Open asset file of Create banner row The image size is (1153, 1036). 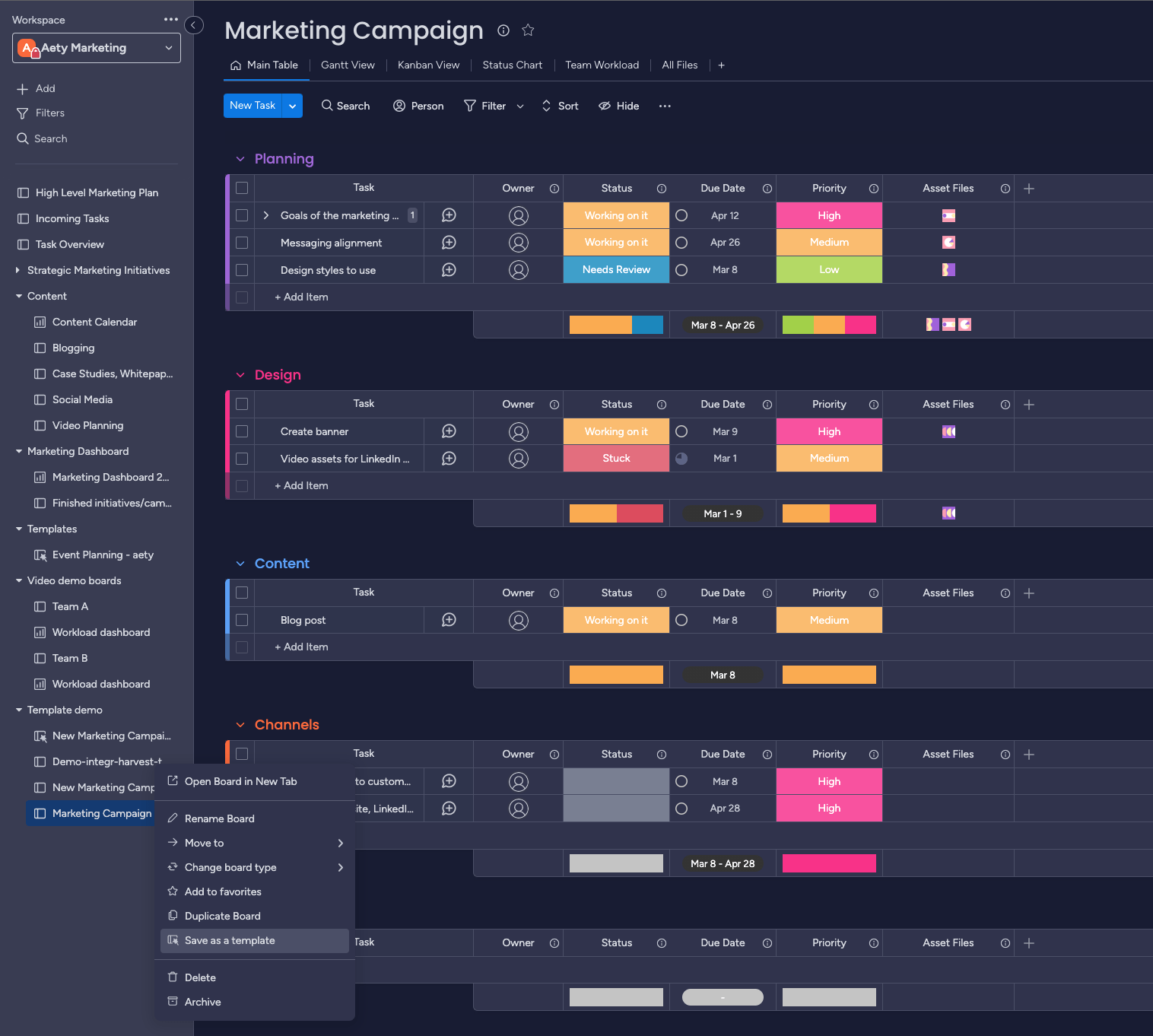pos(948,431)
